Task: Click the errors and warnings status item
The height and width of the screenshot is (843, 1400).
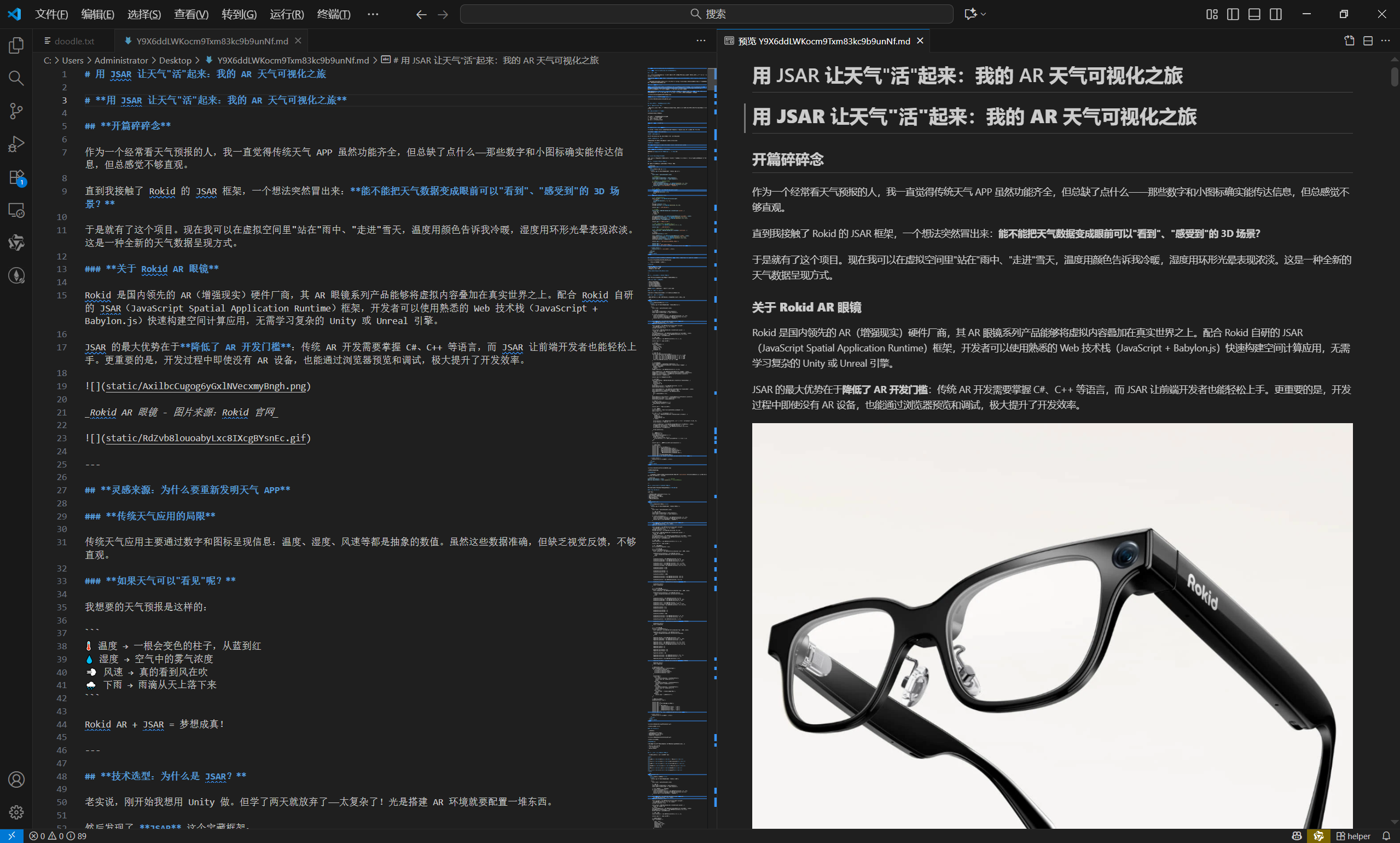Action: pos(58,836)
